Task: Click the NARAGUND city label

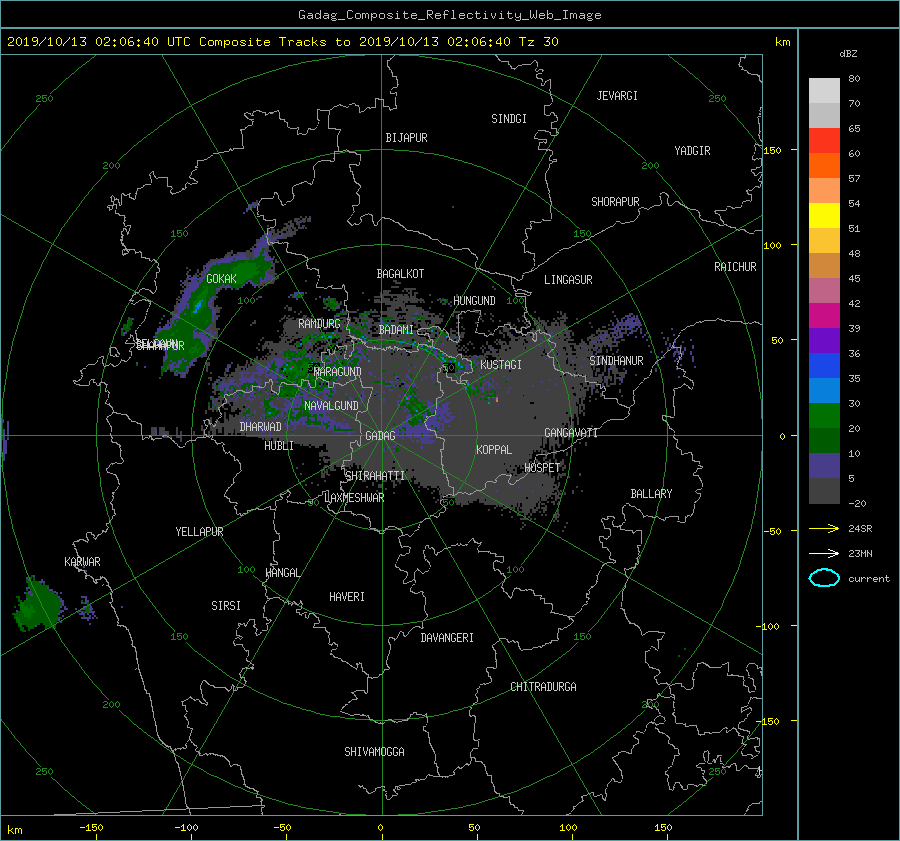Action: [x=338, y=371]
